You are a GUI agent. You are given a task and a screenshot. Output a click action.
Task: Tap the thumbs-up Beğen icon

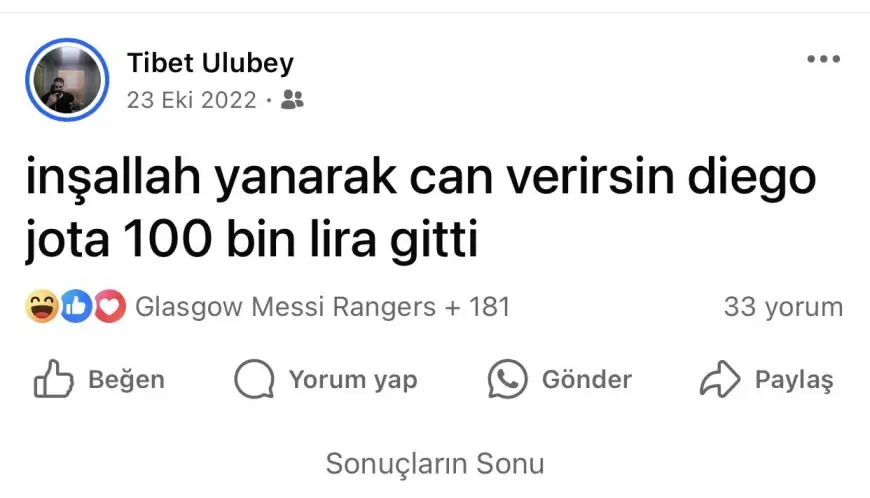pos(53,379)
